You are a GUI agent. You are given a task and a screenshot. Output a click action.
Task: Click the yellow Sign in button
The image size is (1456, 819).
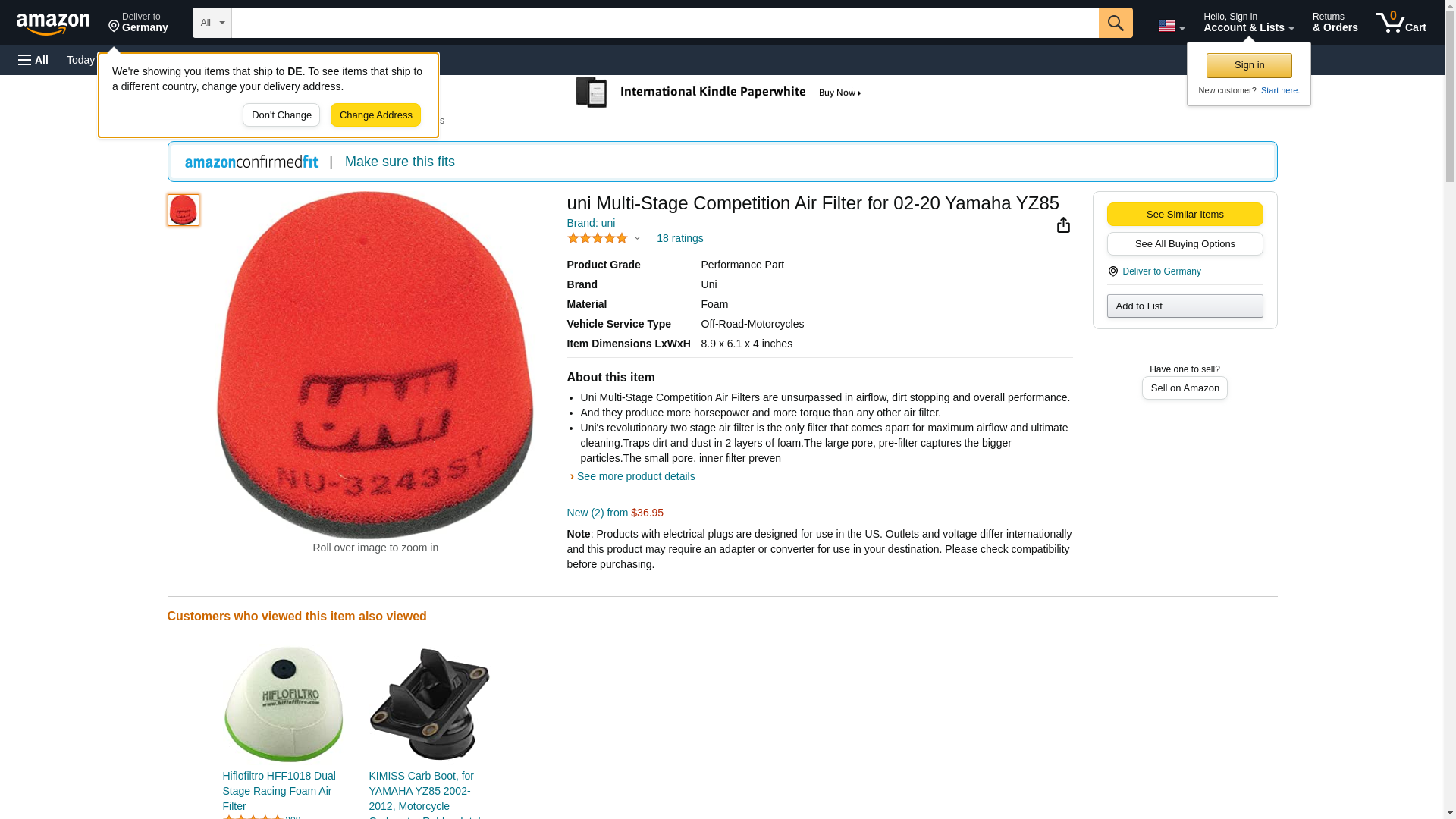1249,65
